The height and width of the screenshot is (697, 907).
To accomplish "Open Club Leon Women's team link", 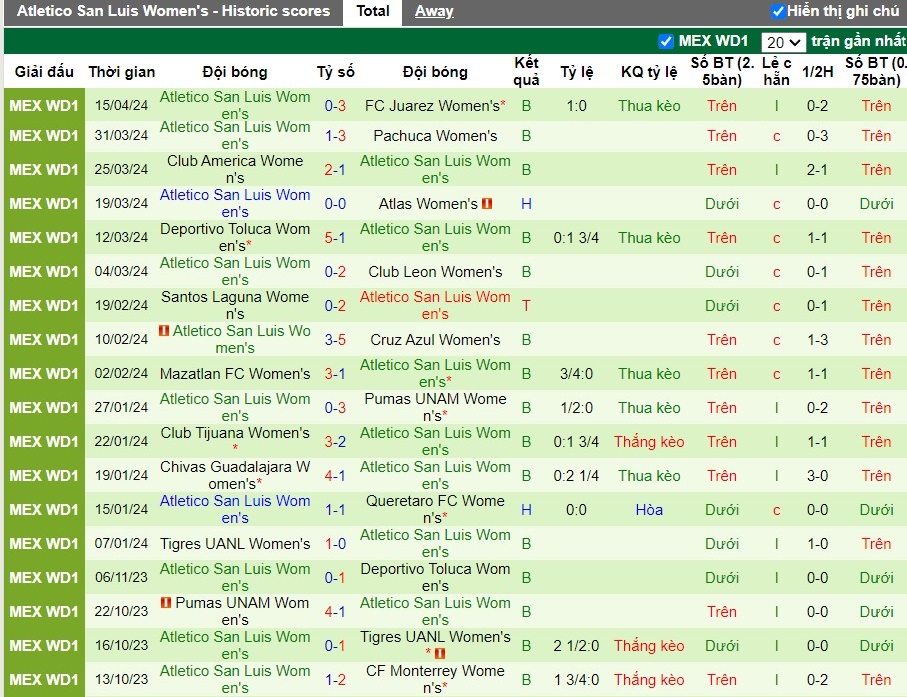I will pyautogui.click(x=435, y=272).
